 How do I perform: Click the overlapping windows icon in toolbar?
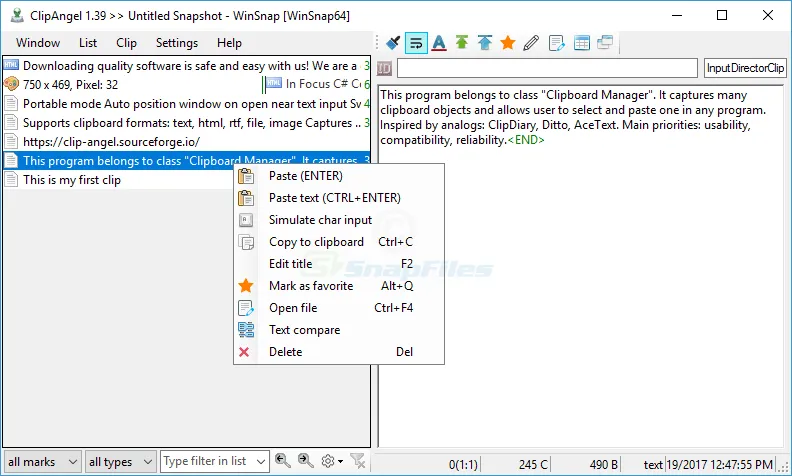[x=607, y=43]
